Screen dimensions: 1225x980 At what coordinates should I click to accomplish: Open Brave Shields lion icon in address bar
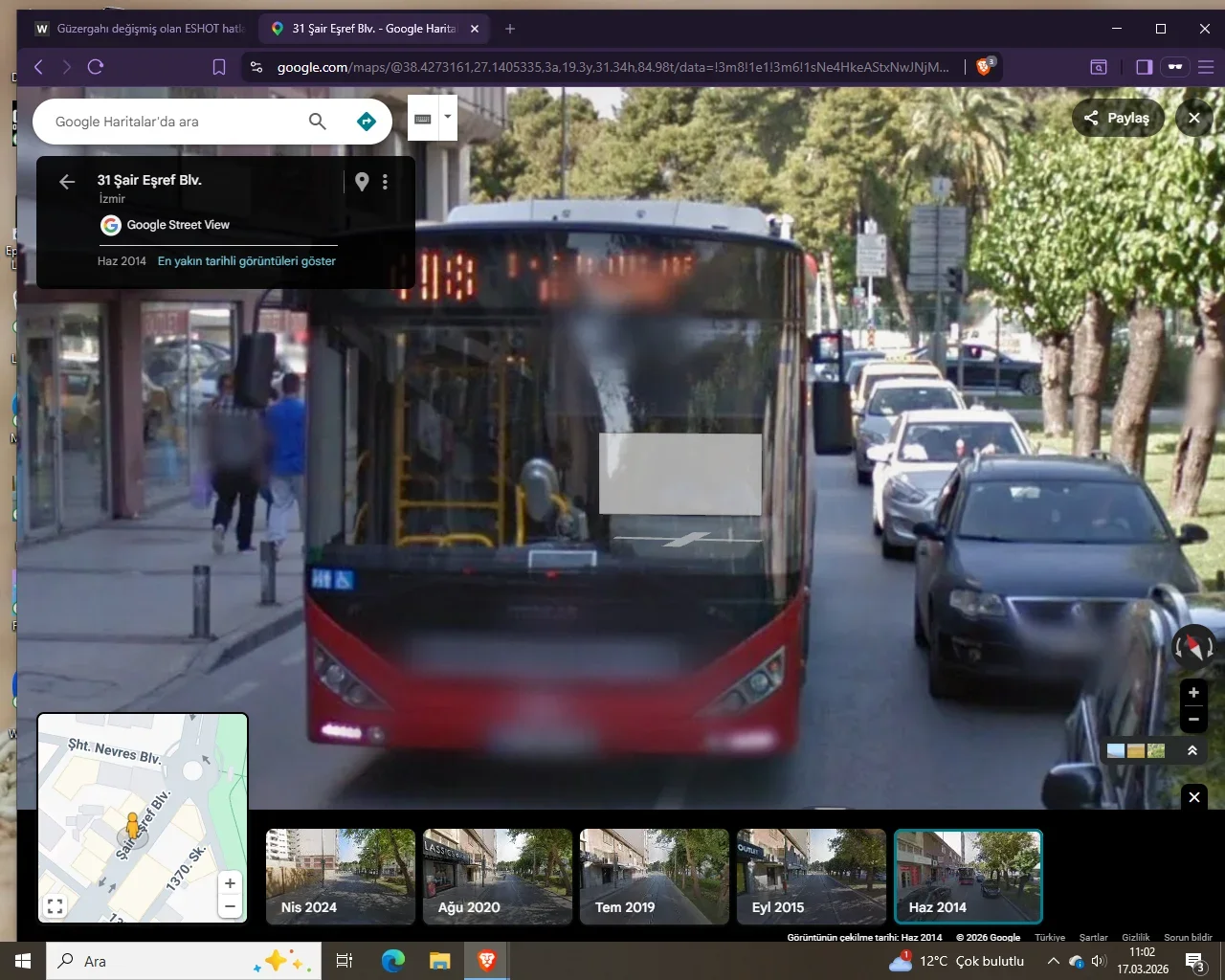click(x=984, y=67)
